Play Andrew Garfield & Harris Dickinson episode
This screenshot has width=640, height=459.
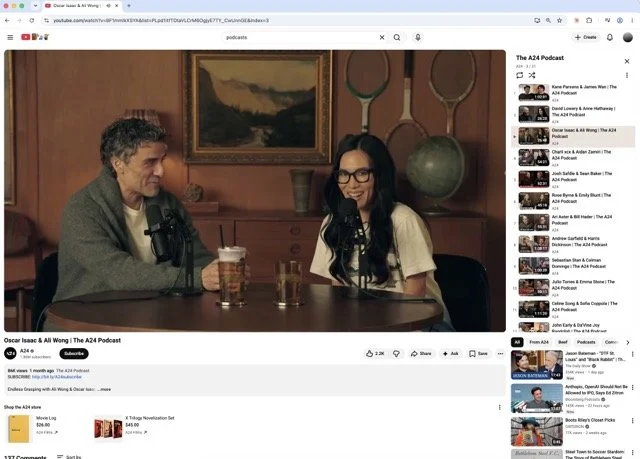574,244
